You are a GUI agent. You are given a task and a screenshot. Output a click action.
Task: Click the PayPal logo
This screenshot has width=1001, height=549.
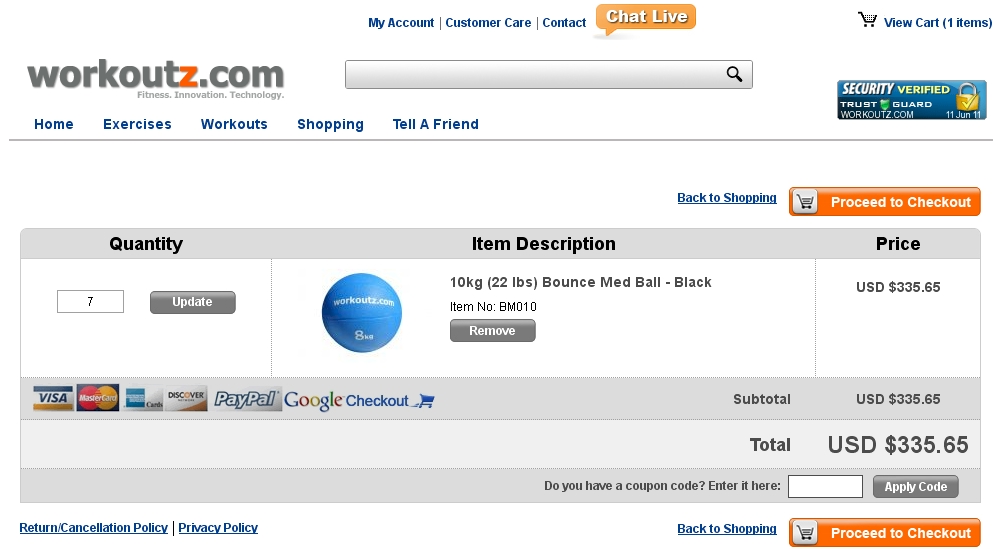(x=246, y=400)
